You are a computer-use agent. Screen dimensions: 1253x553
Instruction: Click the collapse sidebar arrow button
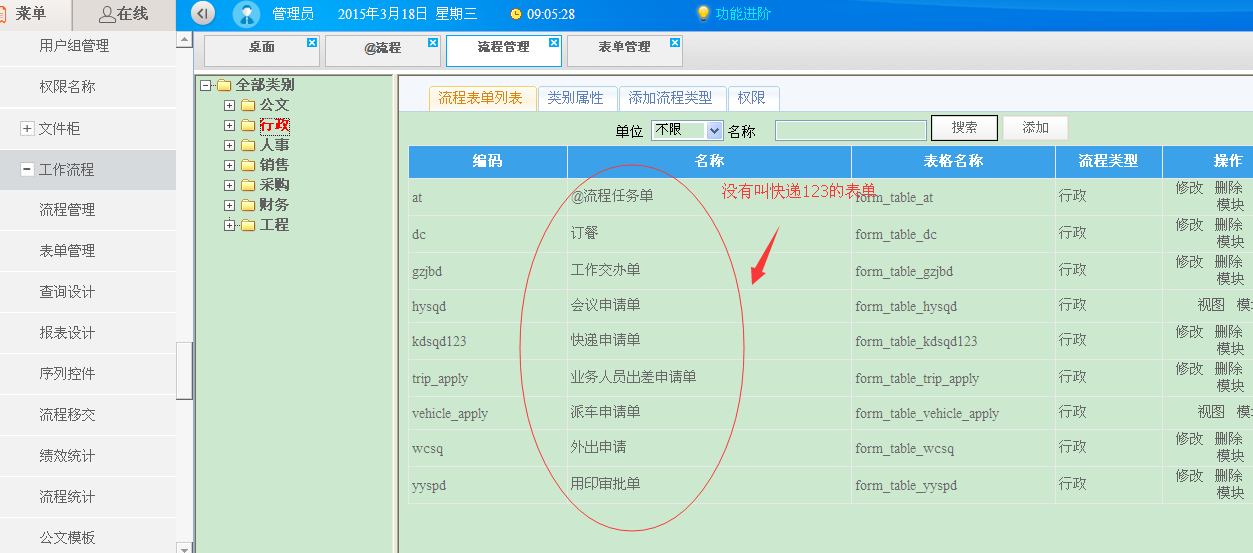[203, 14]
